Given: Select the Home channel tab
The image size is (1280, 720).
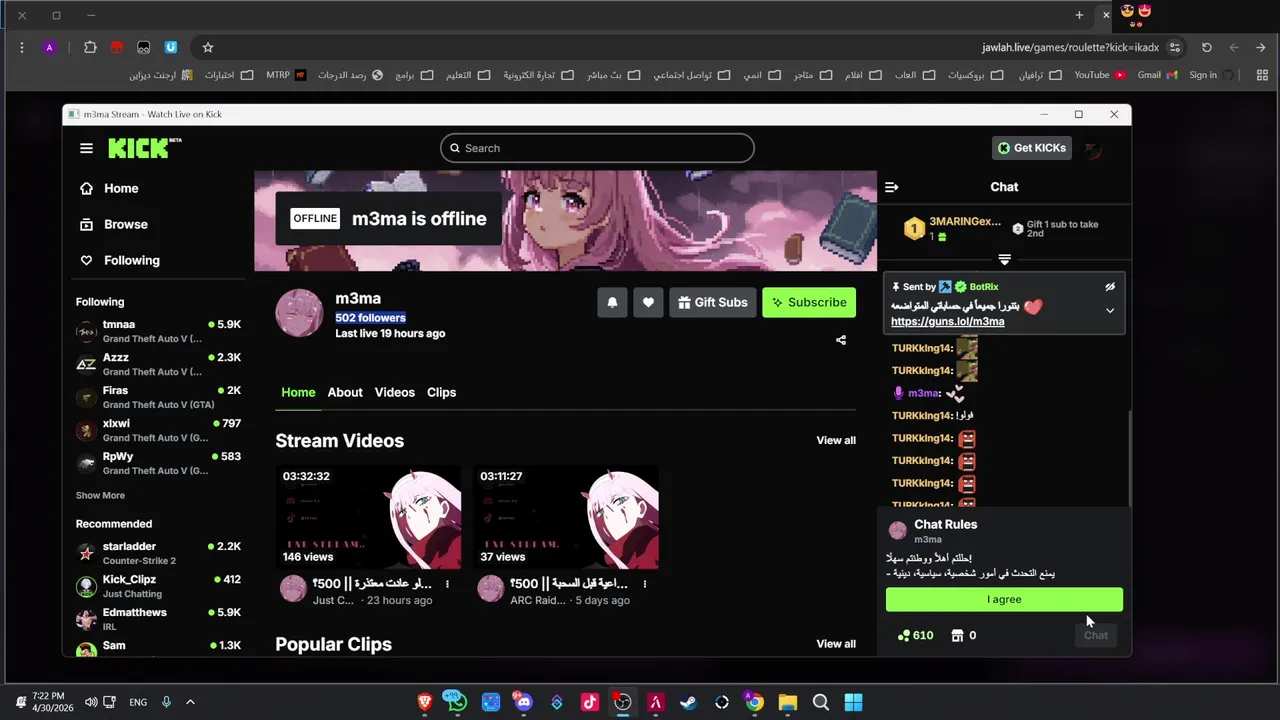Looking at the screenshot, I should pos(298,392).
